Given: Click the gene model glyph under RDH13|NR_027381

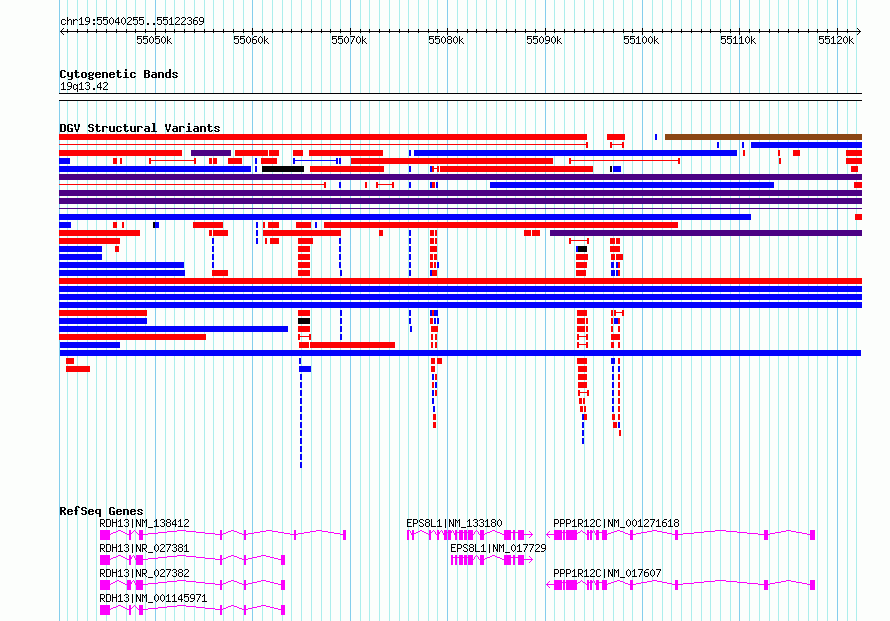Looking at the screenshot, I should tap(192, 560).
